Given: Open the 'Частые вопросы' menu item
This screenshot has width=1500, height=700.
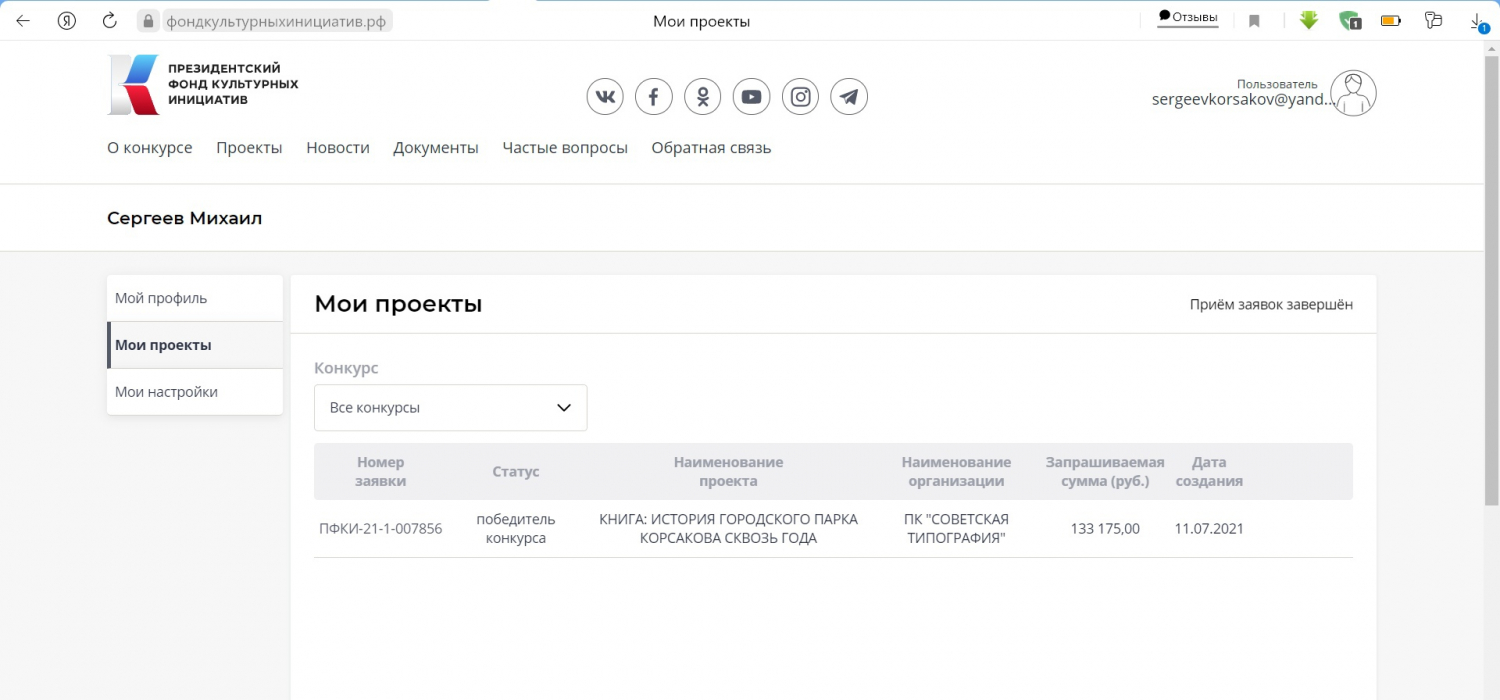Looking at the screenshot, I should [565, 148].
